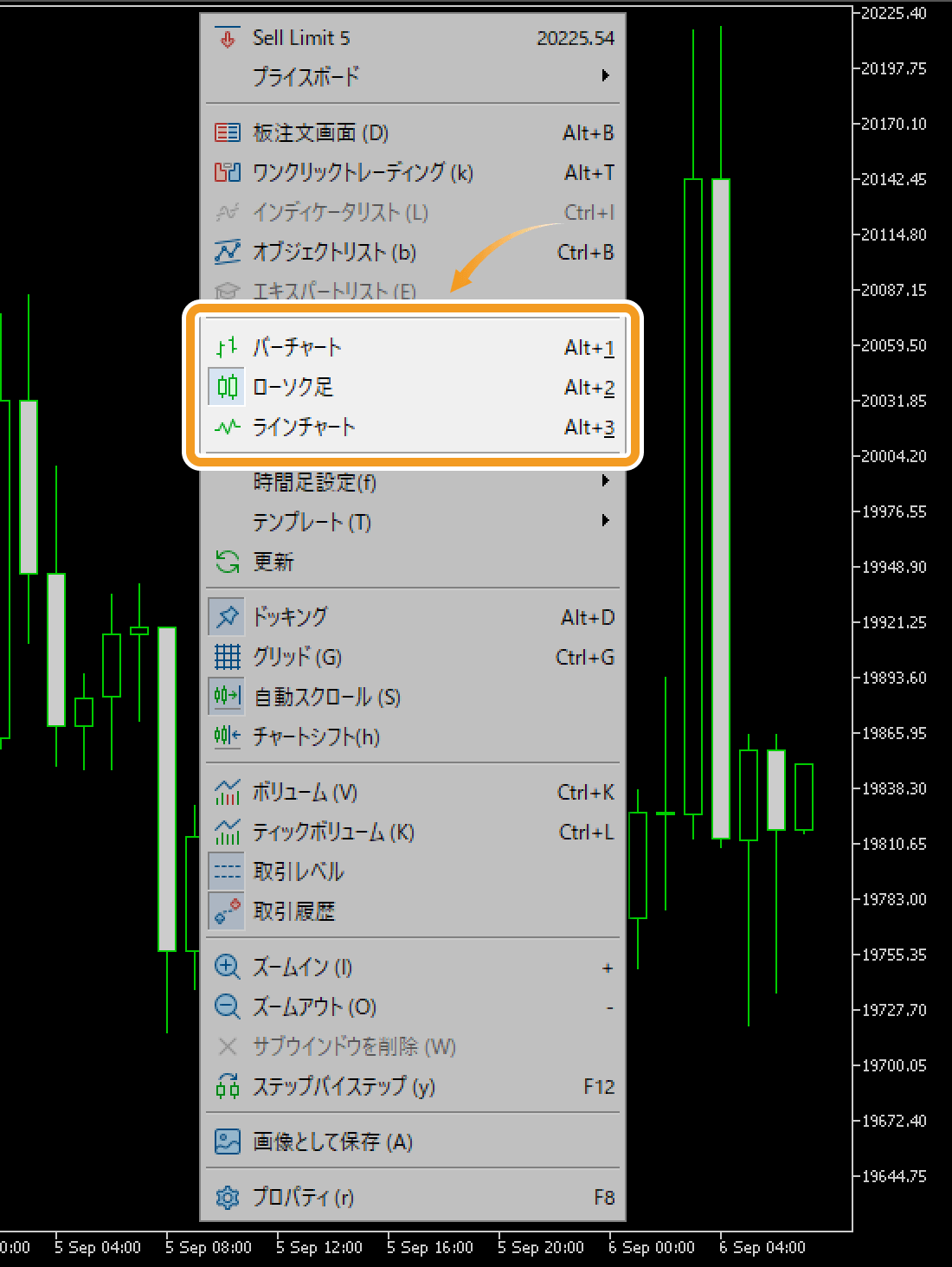Viewport: 952px width, 1267px height.
Task: Click the グリッド grid icon
Action: pyautogui.click(x=228, y=657)
